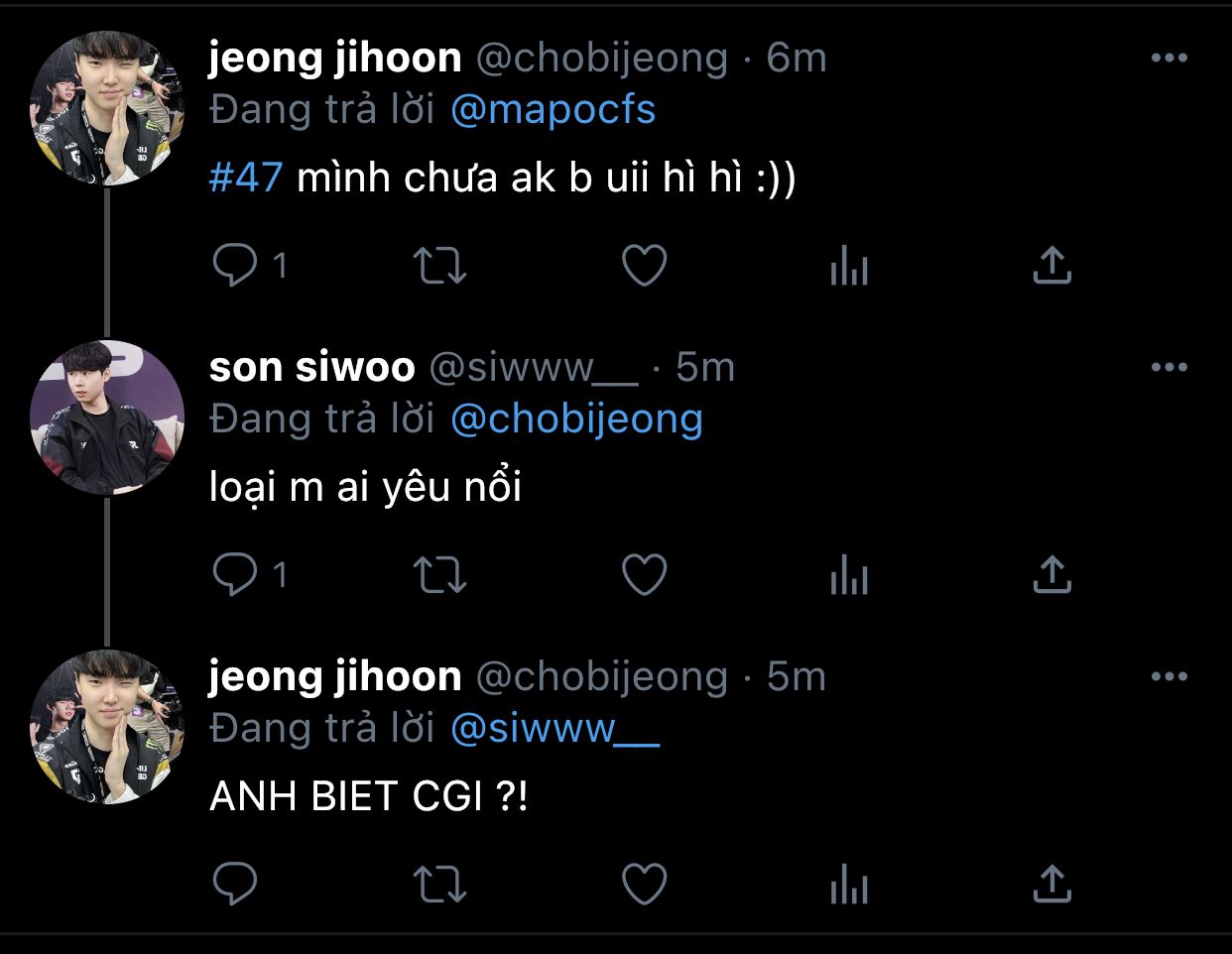Viewport: 1232px width, 954px height.
Task: Open the #47 hashtag
Action: coord(246,179)
